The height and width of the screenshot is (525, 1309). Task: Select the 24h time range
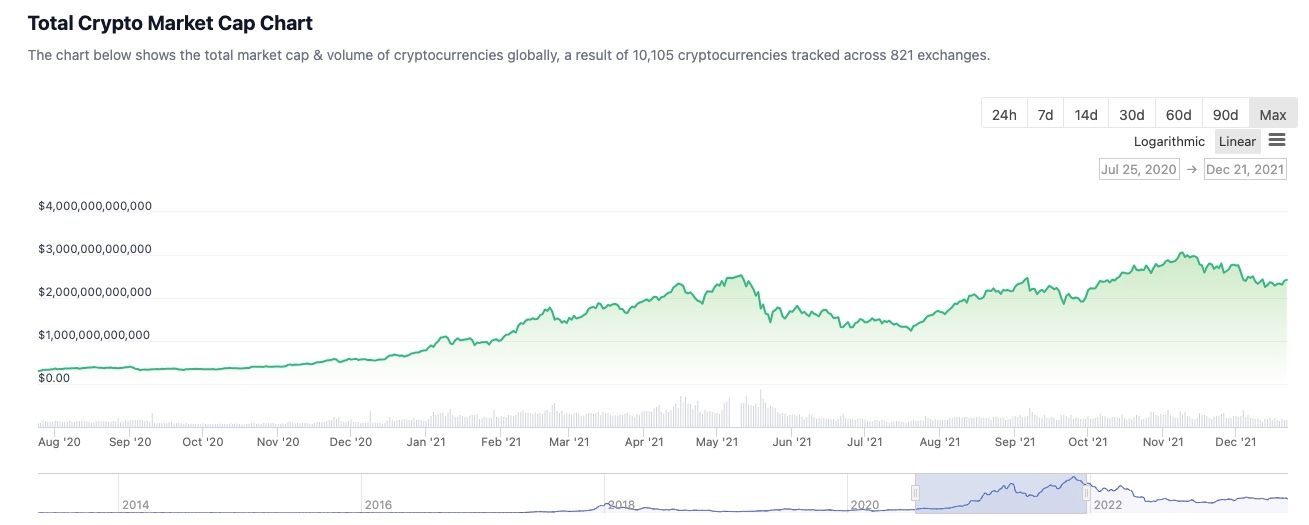1004,115
